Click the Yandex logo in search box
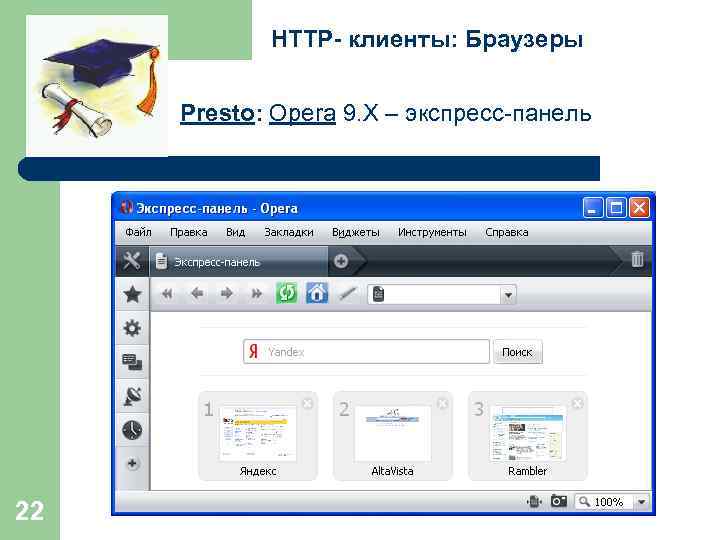 pyautogui.click(x=253, y=352)
